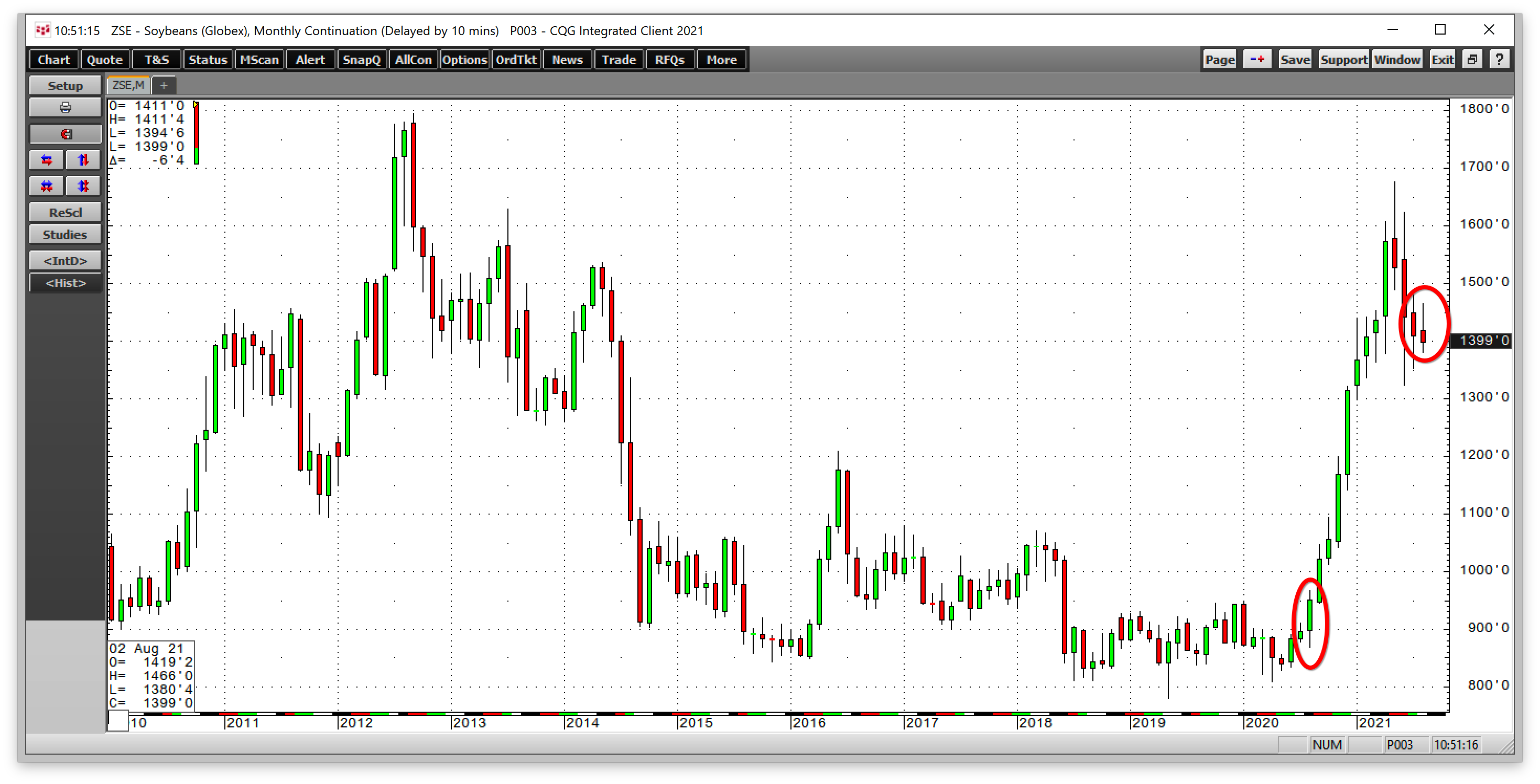Click the 2012 year marker on time axis

356,723
